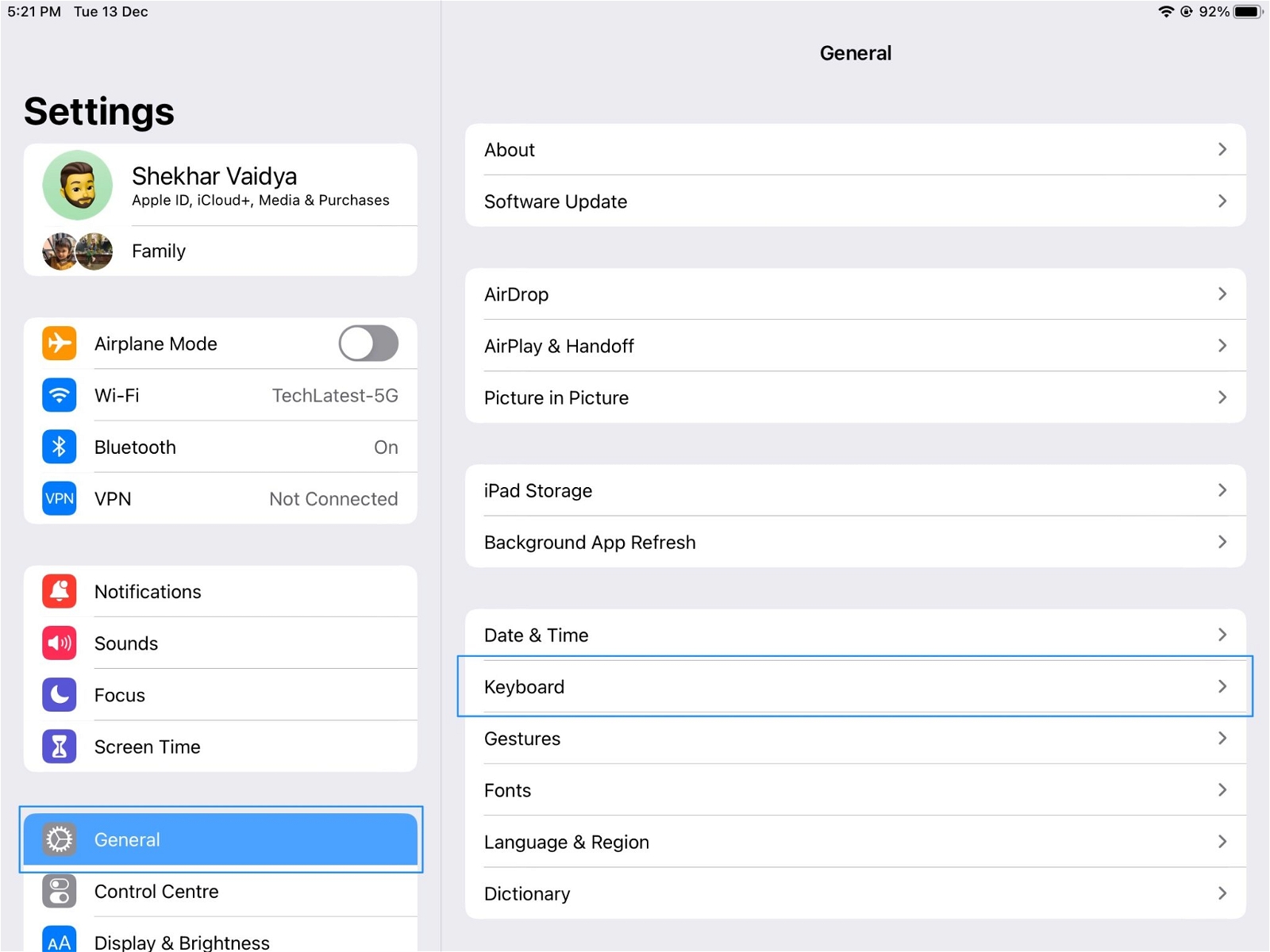The image size is (1270, 952).
Task: Tap the VPN icon
Action: coord(60,498)
